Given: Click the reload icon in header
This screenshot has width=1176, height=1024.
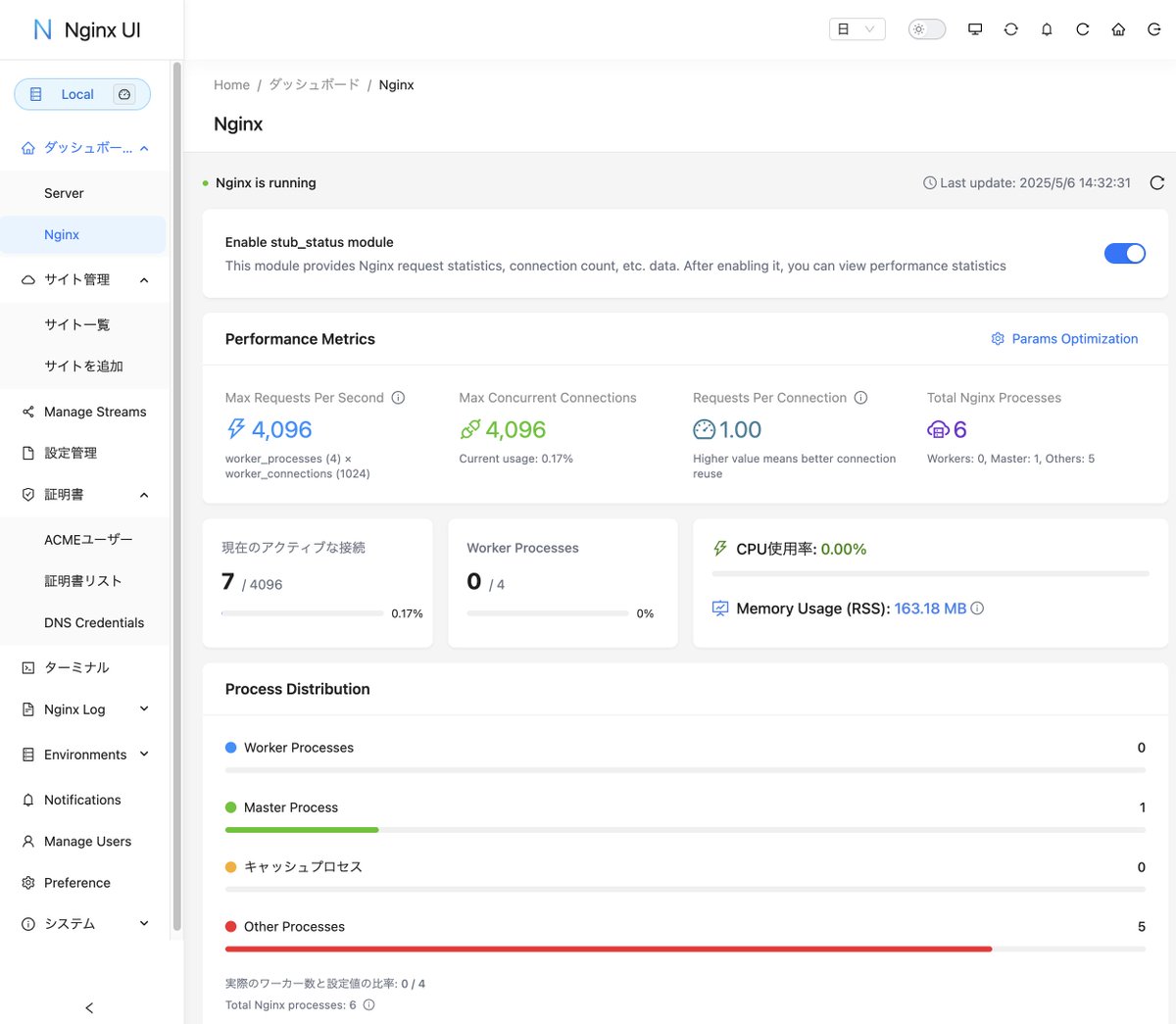Looking at the screenshot, I should click(x=1083, y=29).
